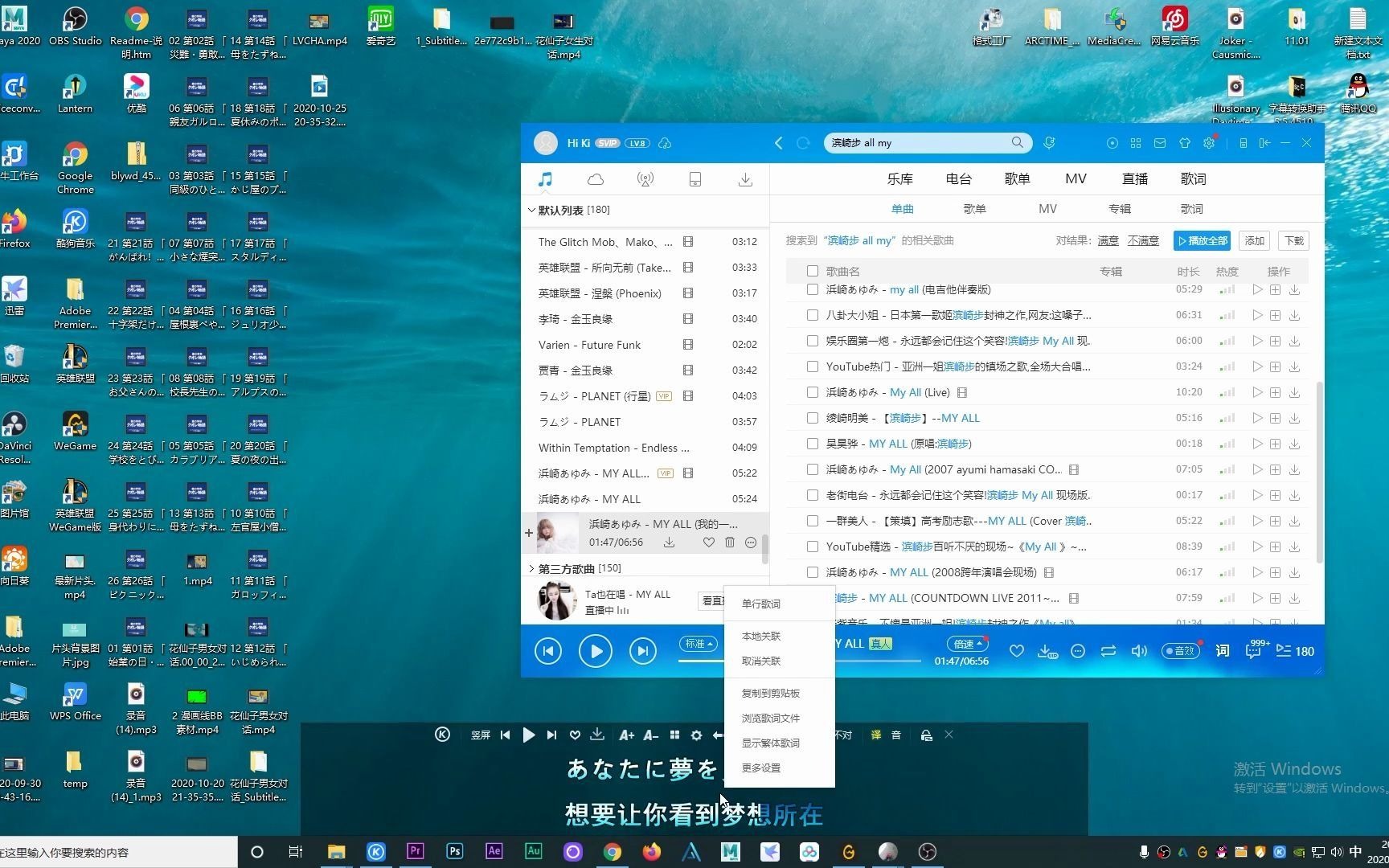Toggle the 译 translation button on the lyrics bar
The image size is (1389, 868).
coord(875,735)
